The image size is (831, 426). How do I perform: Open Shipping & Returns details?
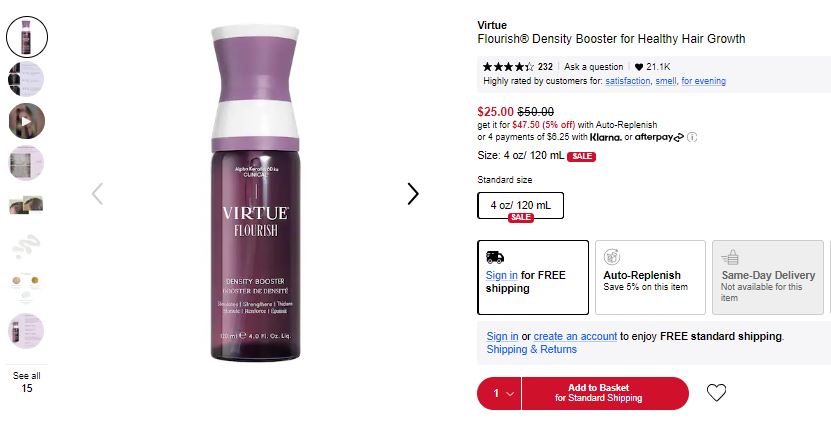tap(532, 350)
